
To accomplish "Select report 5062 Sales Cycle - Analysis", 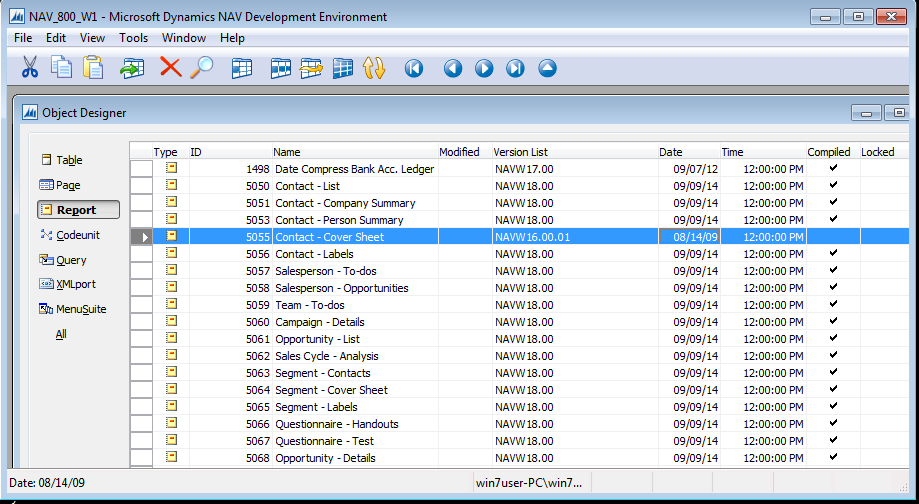I will tap(326, 356).
